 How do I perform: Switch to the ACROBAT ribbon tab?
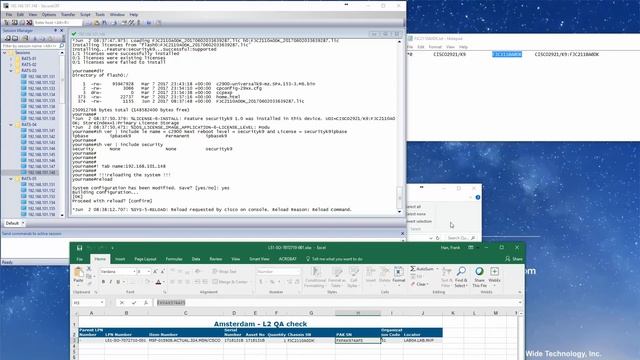point(287,259)
